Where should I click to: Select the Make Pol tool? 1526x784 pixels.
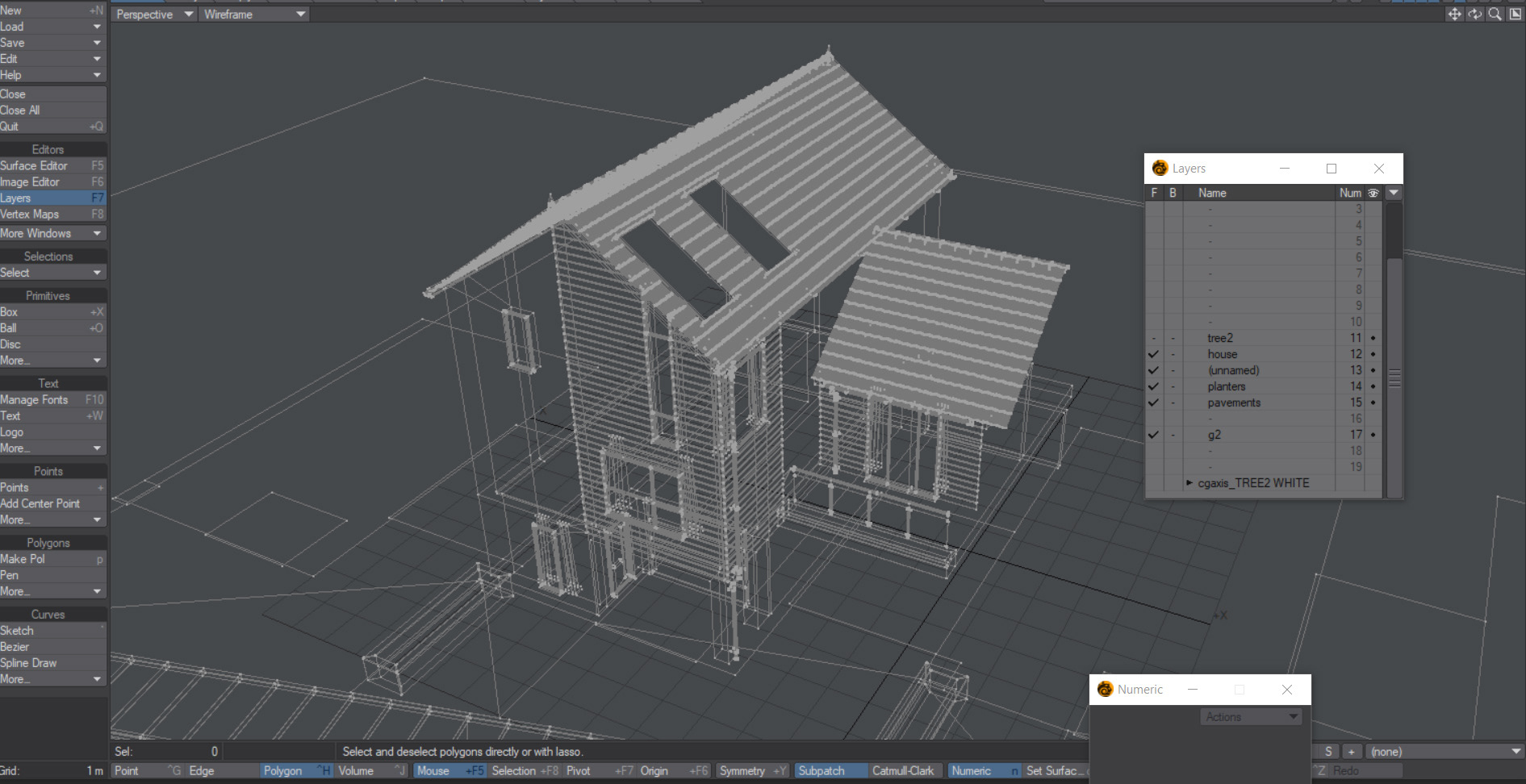pos(53,559)
